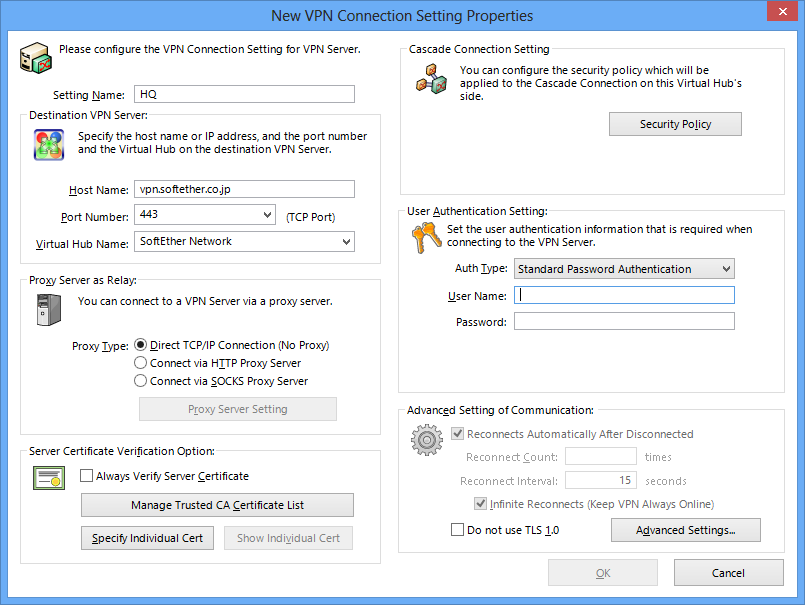Screen dimensions: 805x605
Task: Click the Destination VPN Server globe icon
Action: tap(49, 145)
